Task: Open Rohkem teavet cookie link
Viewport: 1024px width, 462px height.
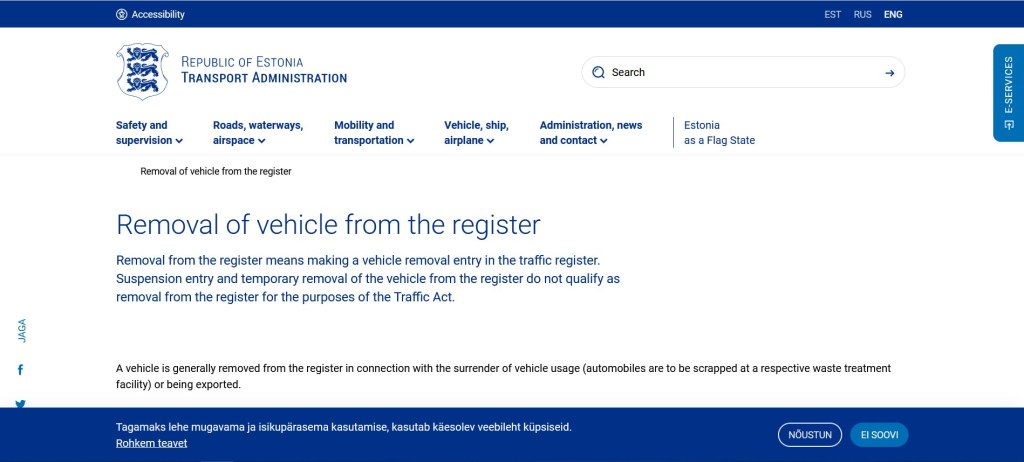Action: 151,443
